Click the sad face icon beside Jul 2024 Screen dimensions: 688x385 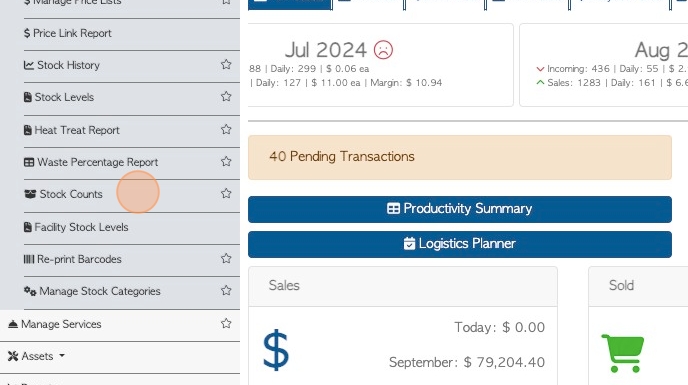(x=383, y=50)
